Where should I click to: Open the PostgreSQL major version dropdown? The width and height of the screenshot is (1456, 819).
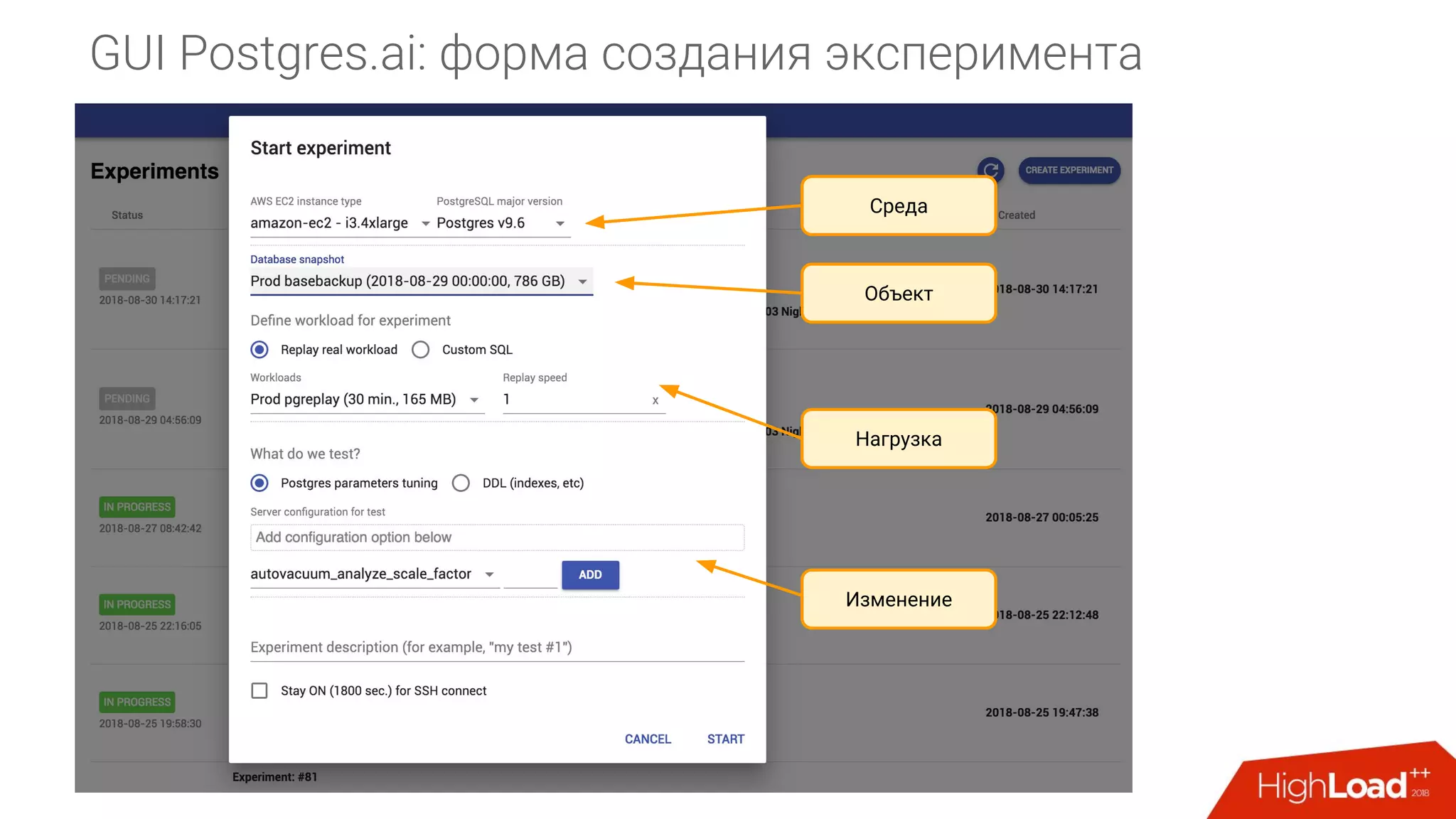(503, 223)
